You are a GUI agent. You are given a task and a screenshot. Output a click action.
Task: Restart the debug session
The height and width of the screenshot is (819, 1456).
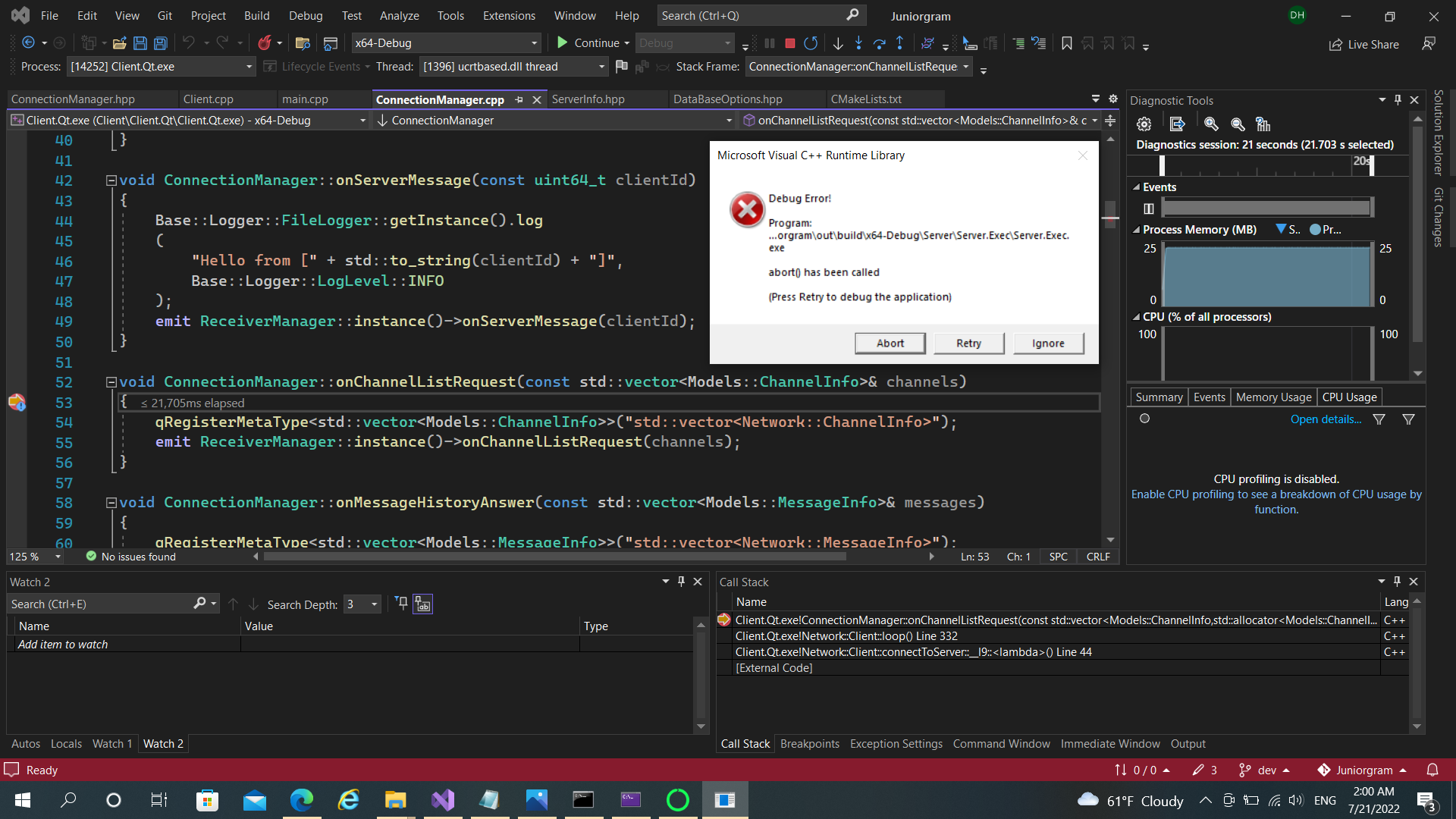pos(811,43)
